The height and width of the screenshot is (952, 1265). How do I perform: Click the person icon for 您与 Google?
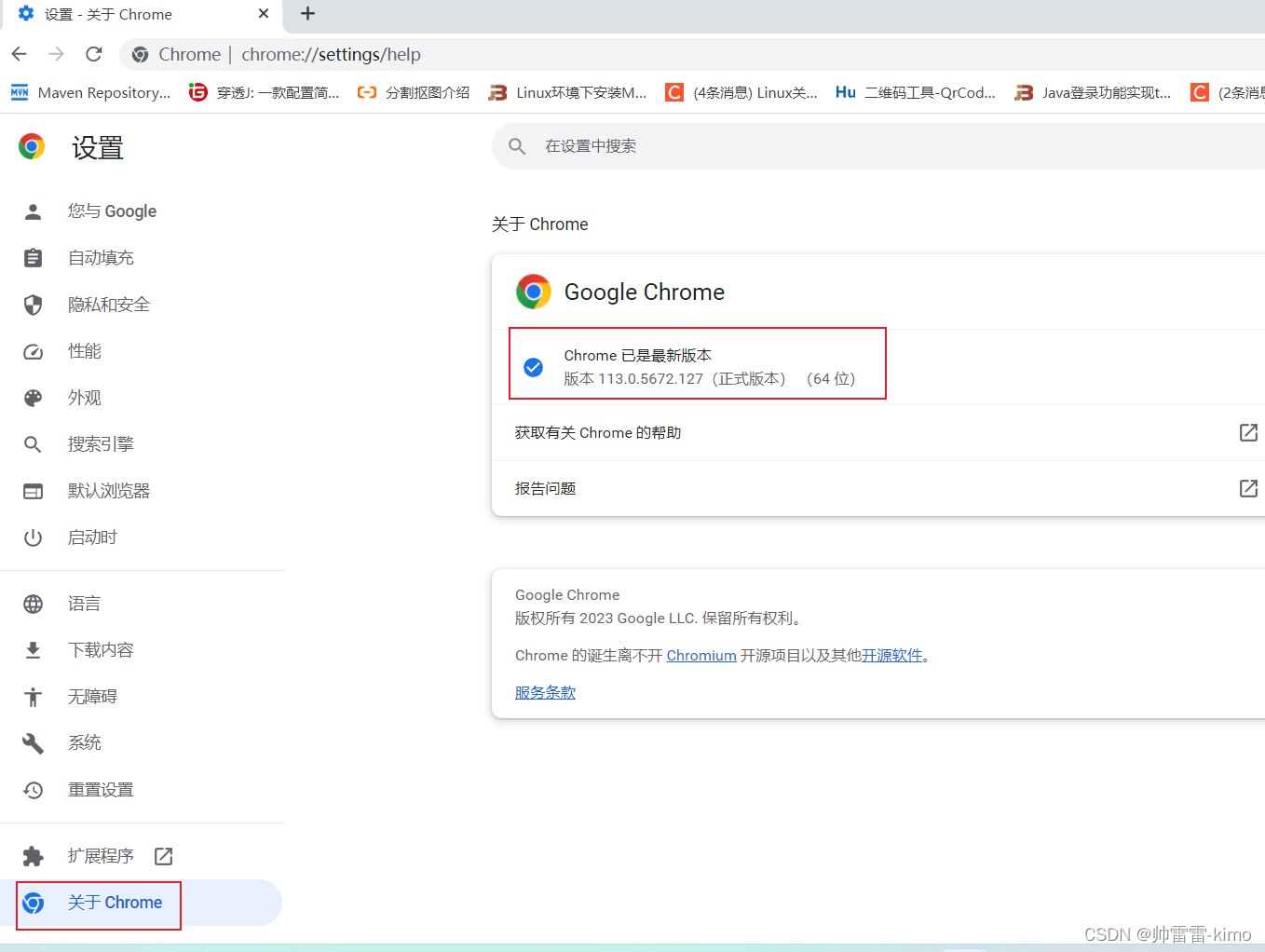click(33, 211)
